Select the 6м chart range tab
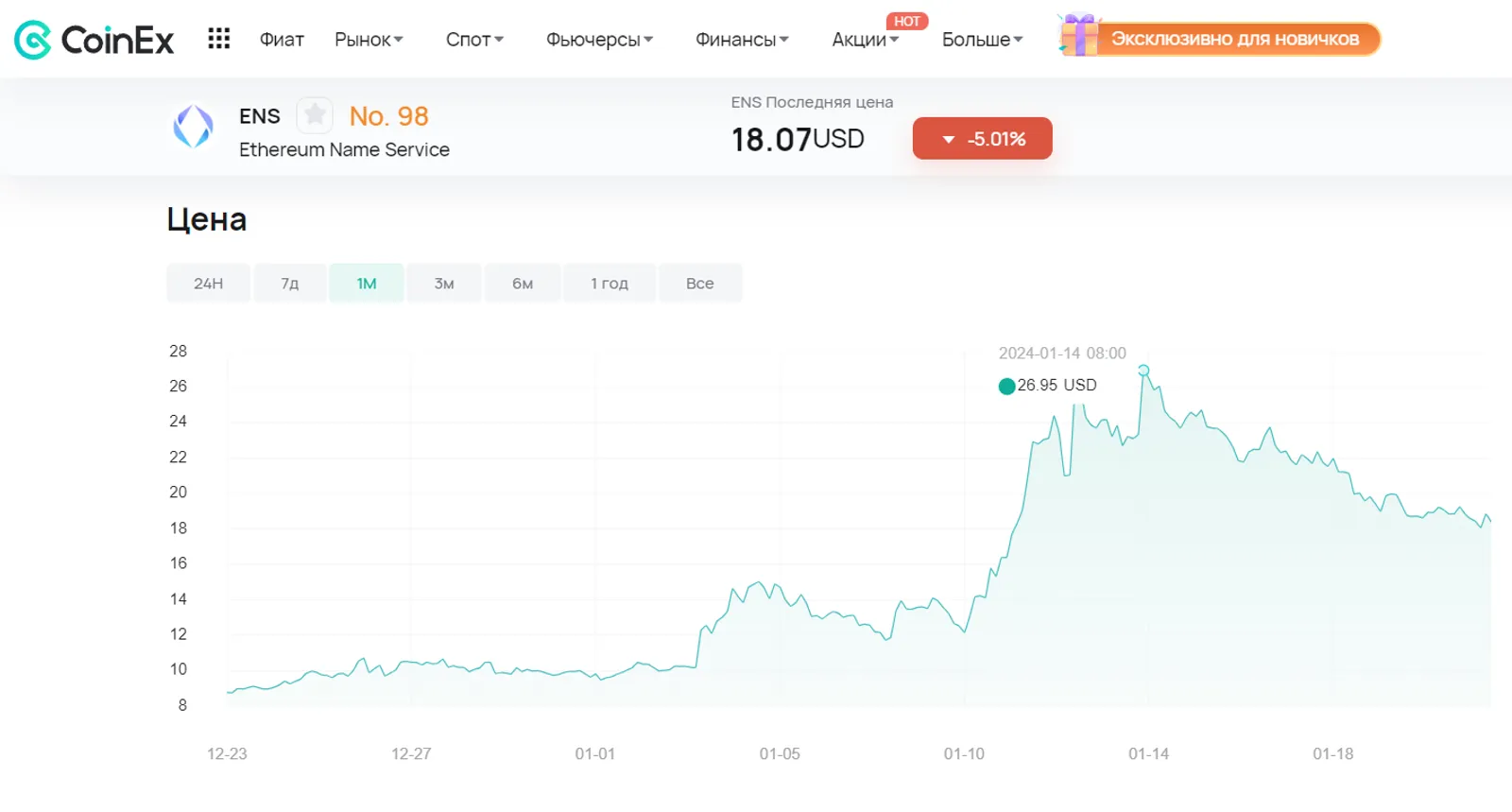The width and height of the screenshot is (1512, 812). coord(523,284)
